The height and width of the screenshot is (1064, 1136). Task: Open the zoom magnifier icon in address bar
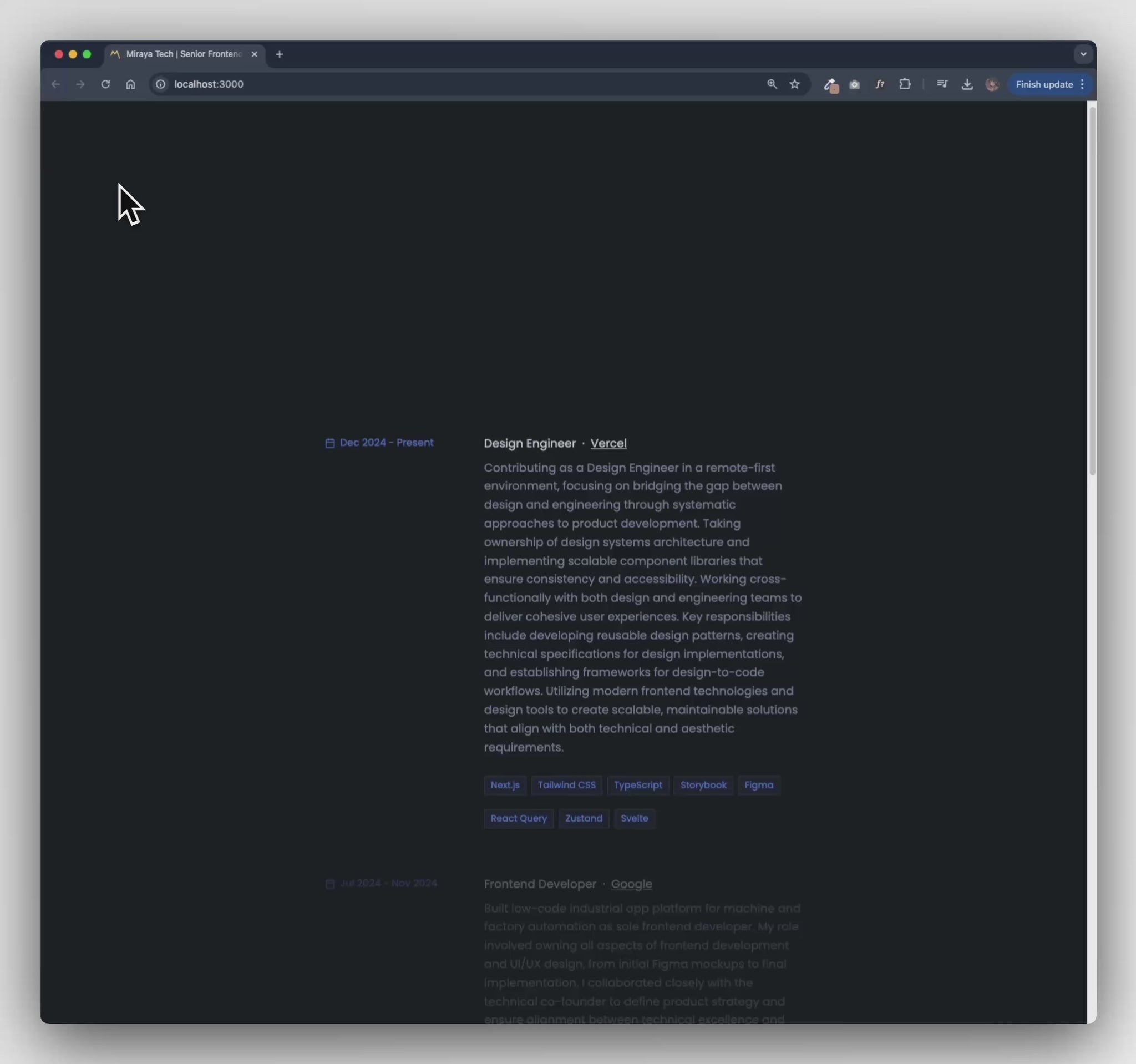(x=772, y=84)
